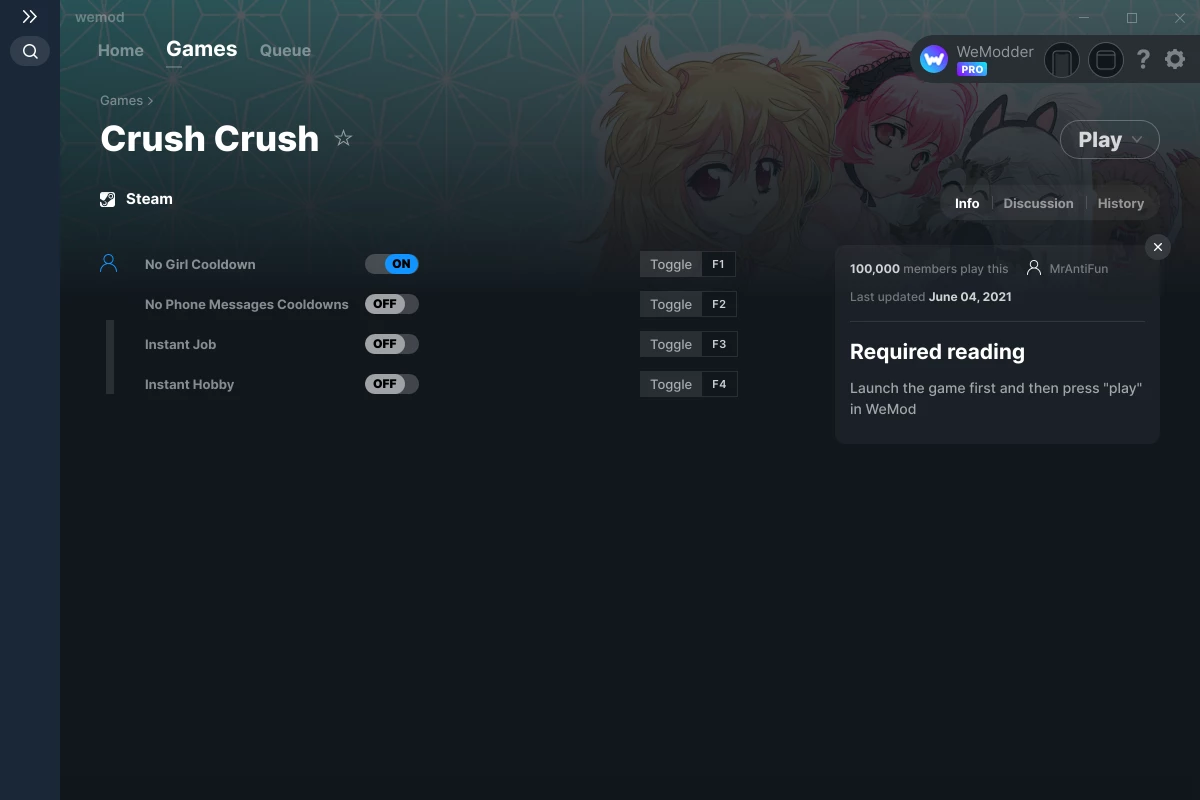The height and width of the screenshot is (800, 1200).
Task: Go to Games breadcrumb link
Action: click(121, 100)
